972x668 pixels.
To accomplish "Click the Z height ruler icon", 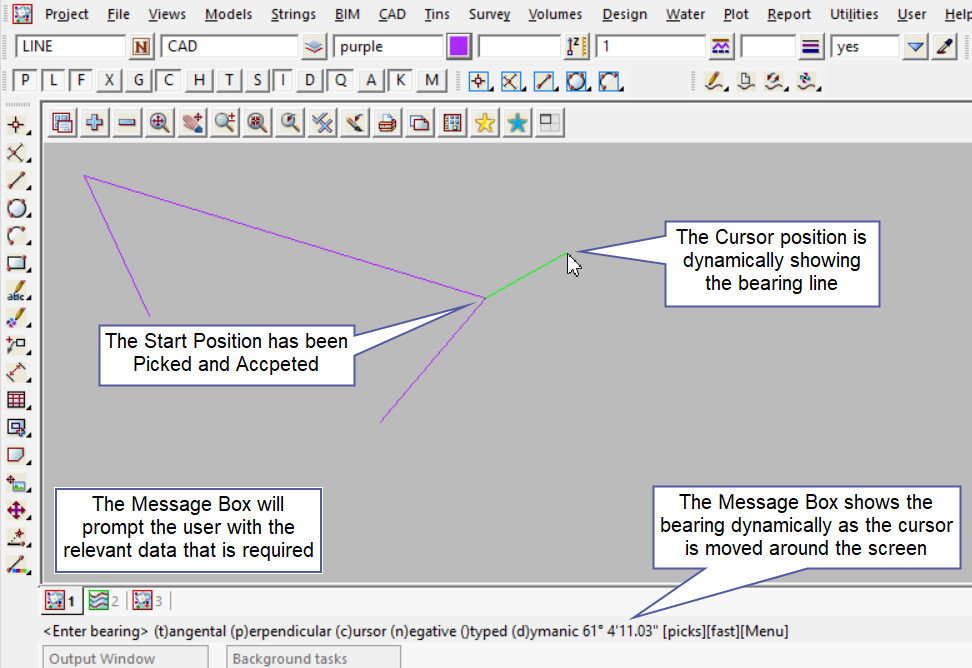I will coord(577,46).
